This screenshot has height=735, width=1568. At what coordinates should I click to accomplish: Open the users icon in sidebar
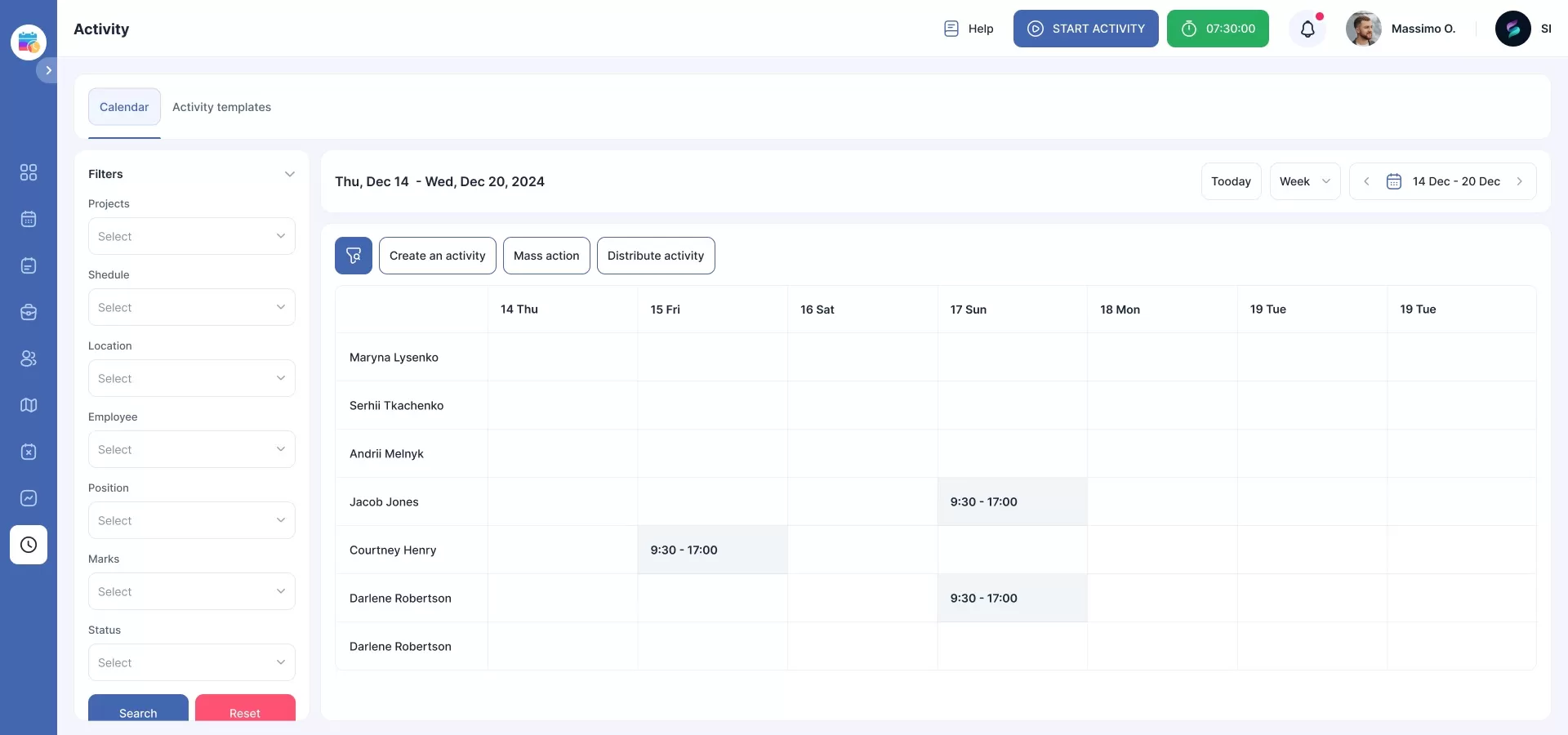29,359
